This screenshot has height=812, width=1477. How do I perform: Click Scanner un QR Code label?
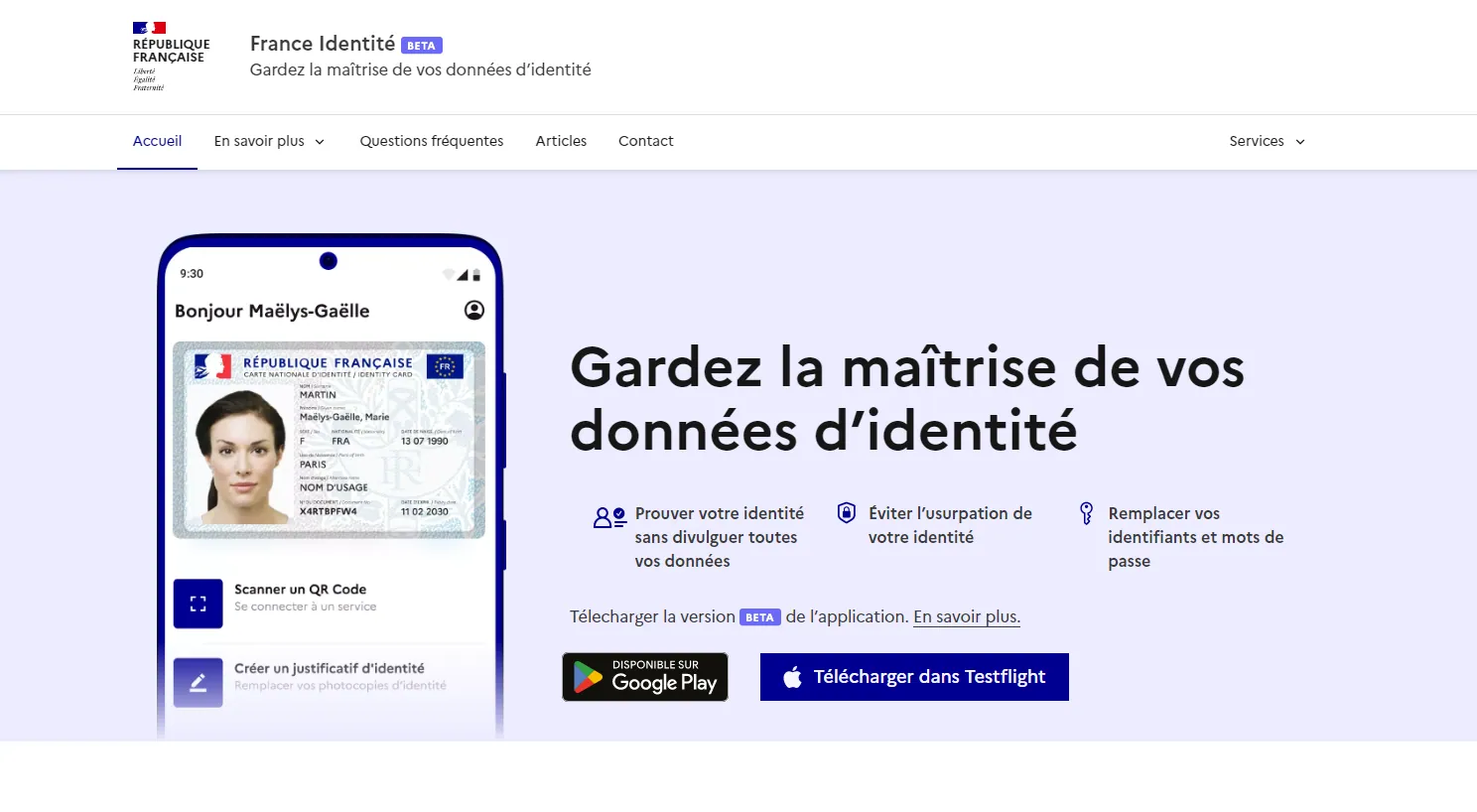[300, 589]
